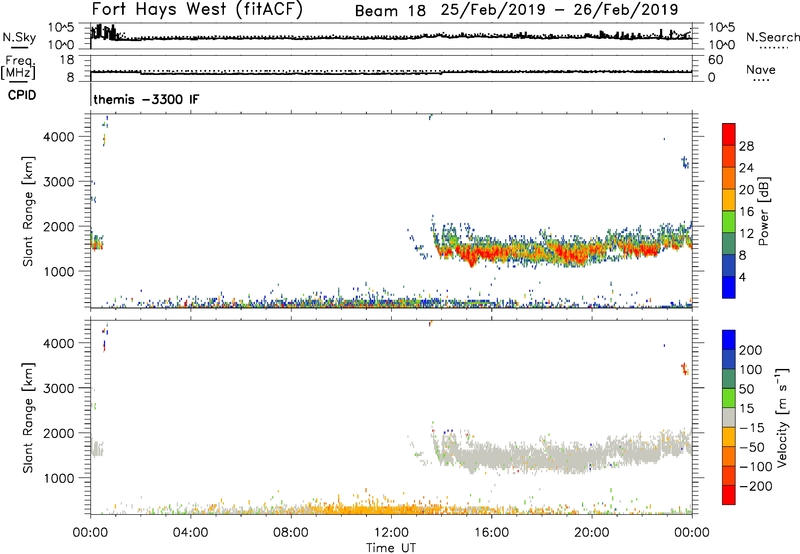800x554 pixels.
Task: Click 'Slant Range [km]' label of power panel
Action: tap(28, 211)
